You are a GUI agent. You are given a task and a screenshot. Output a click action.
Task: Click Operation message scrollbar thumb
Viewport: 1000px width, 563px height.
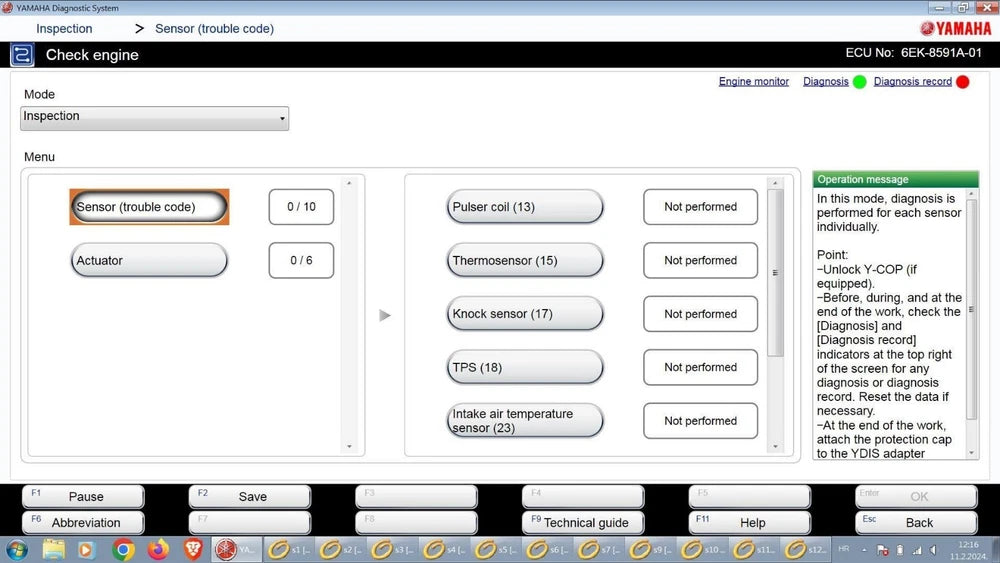[971, 309]
